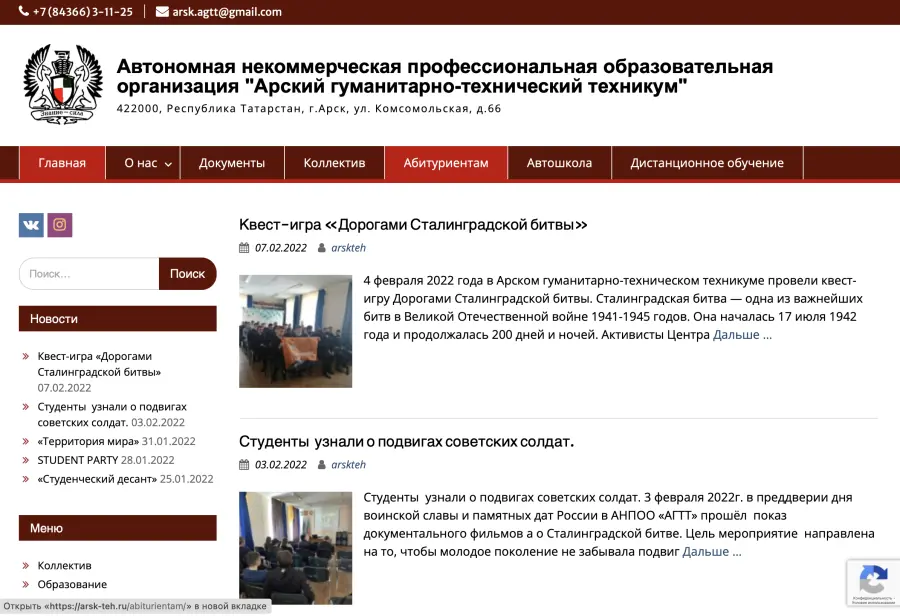
Task: Focus the Поиск search input field
Action: point(89,274)
